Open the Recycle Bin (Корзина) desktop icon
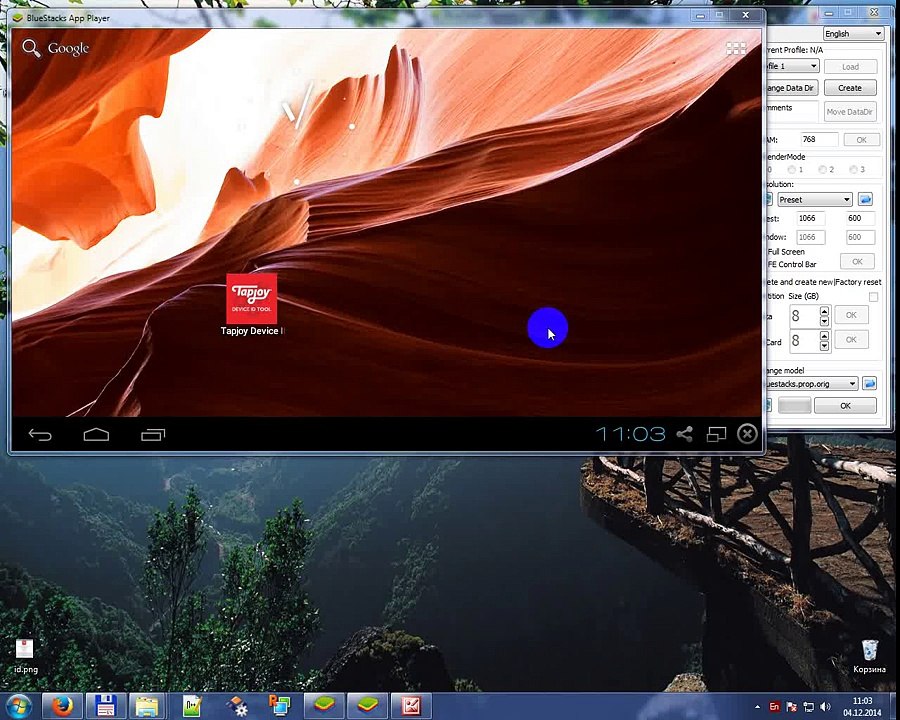This screenshot has width=900, height=720. (x=869, y=656)
